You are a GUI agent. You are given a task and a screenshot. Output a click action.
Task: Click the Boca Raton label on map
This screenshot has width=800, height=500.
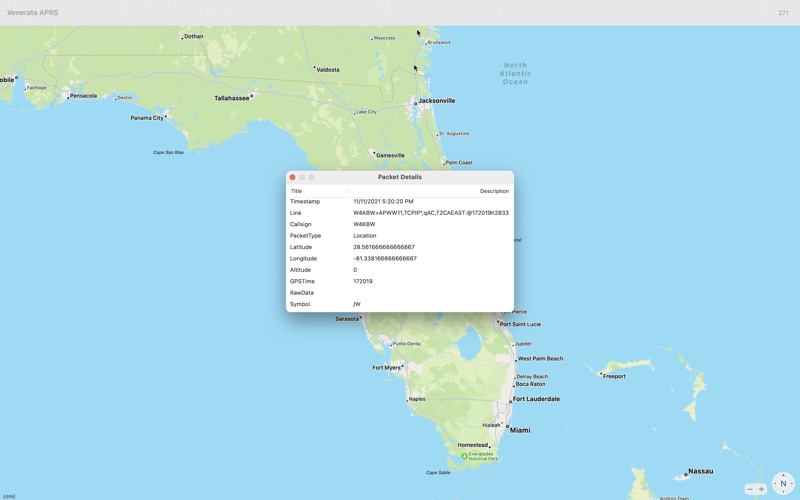click(x=530, y=384)
